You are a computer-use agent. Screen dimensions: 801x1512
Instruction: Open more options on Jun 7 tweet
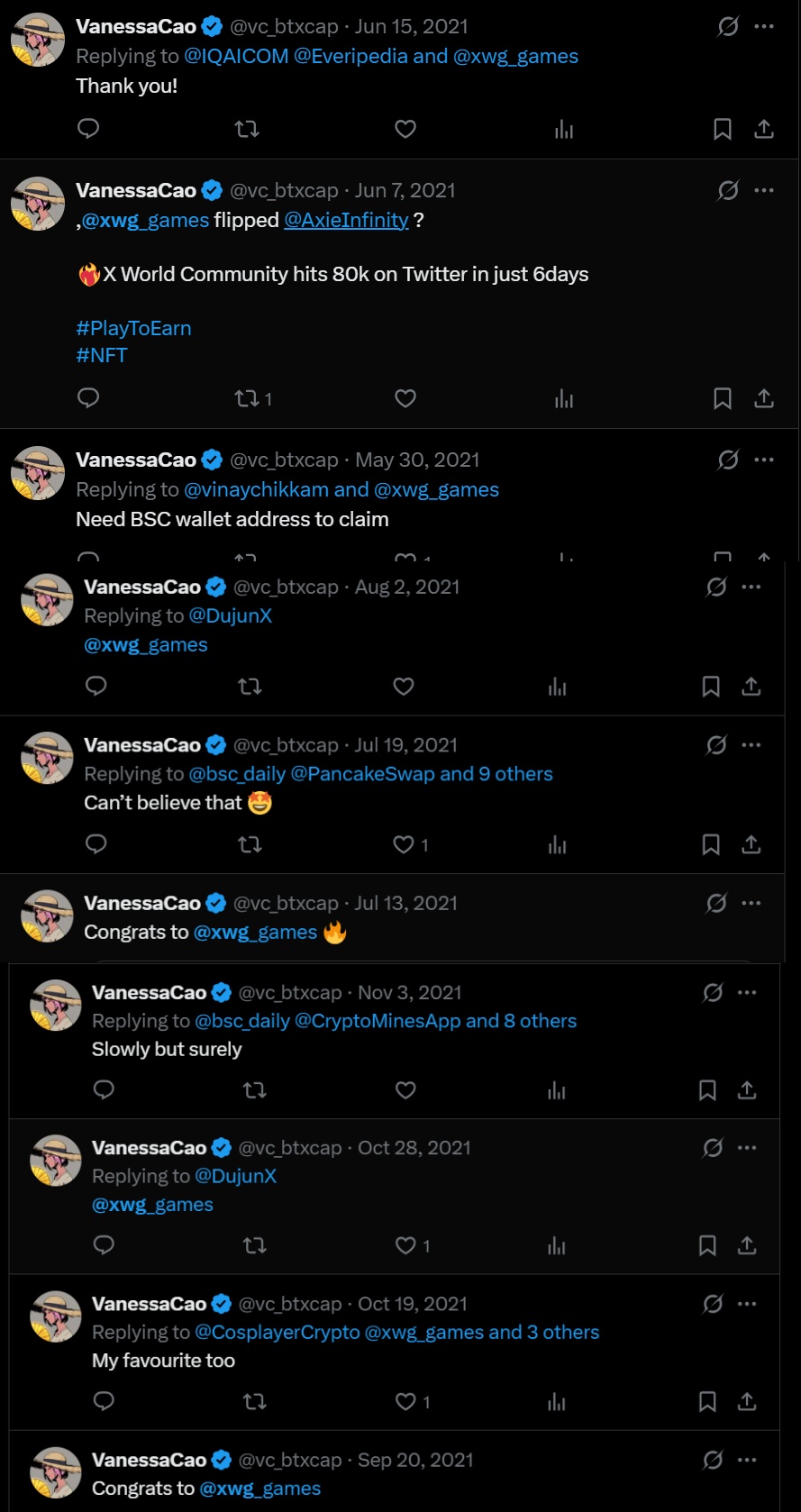tap(764, 190)
